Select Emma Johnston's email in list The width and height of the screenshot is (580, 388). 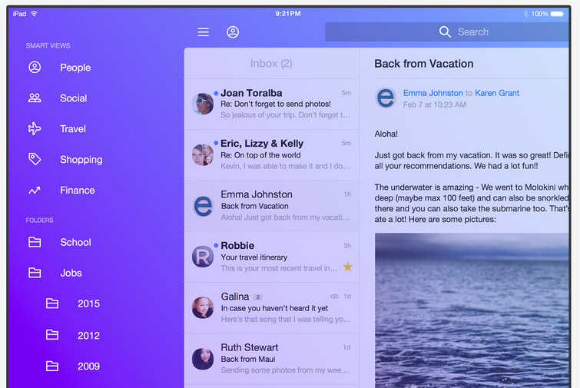(x=272, y=206)
